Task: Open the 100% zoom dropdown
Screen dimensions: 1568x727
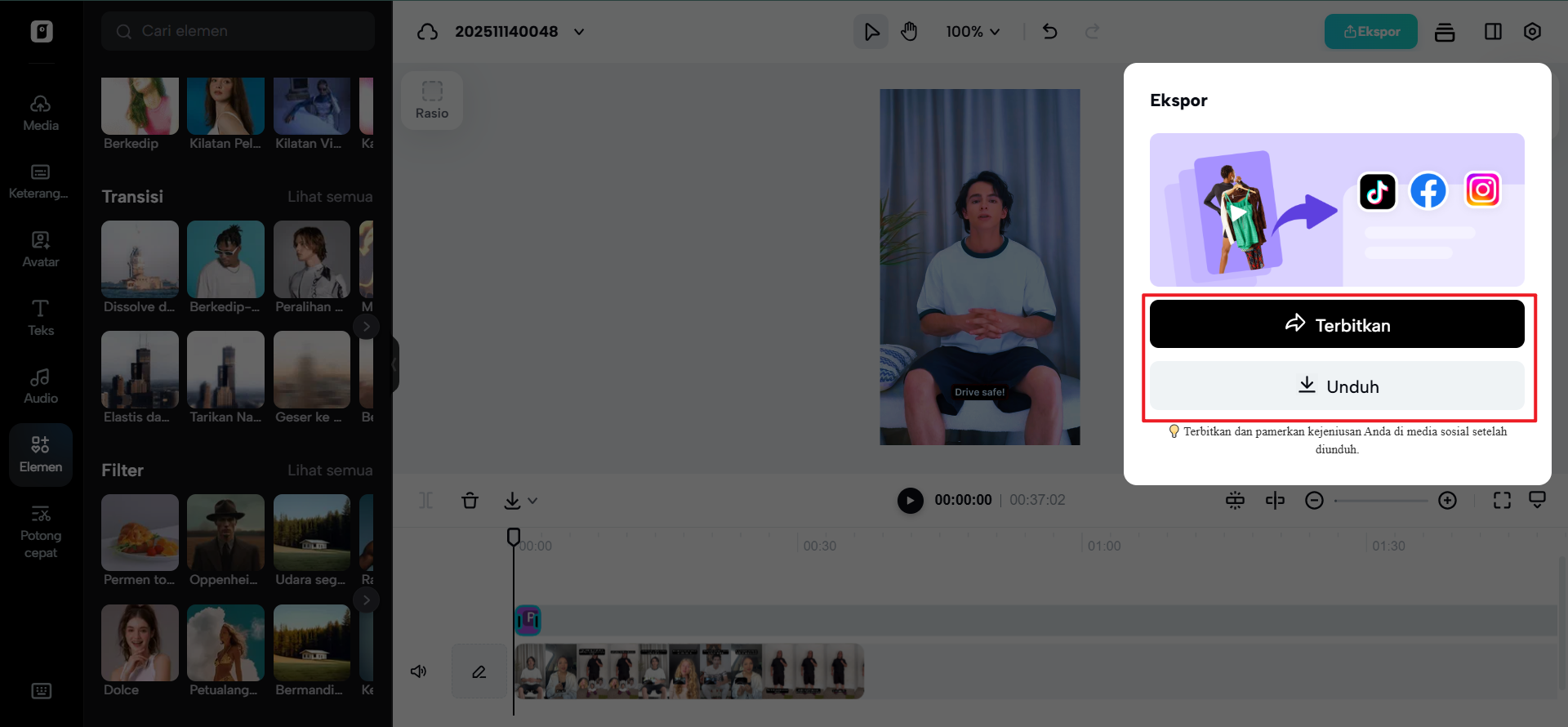Action: tap(973, 32)
